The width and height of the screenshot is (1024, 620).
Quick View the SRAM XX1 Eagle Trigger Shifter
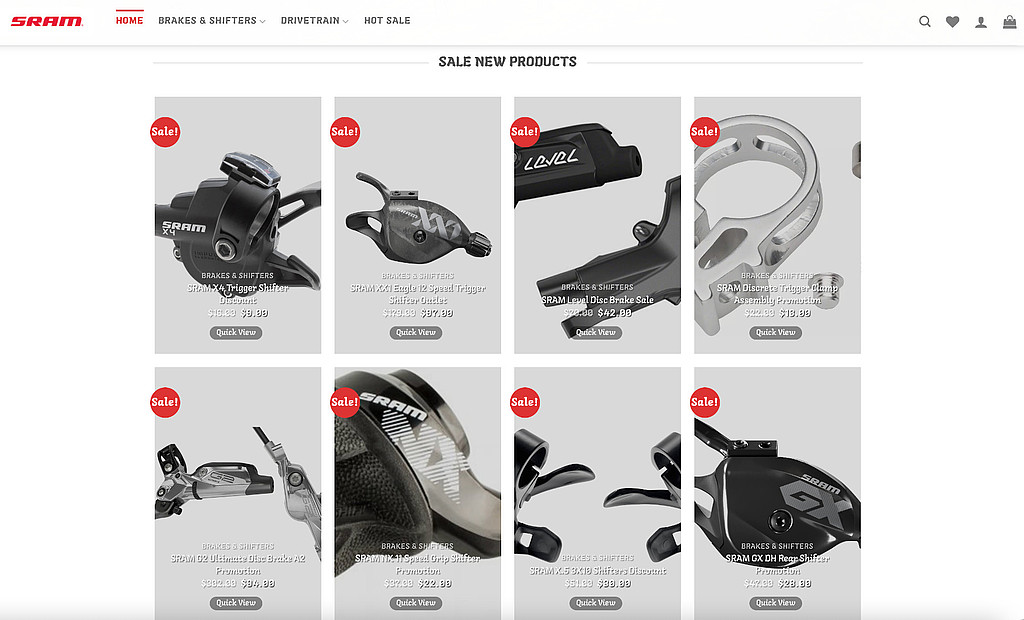click(x=416, y=333)
